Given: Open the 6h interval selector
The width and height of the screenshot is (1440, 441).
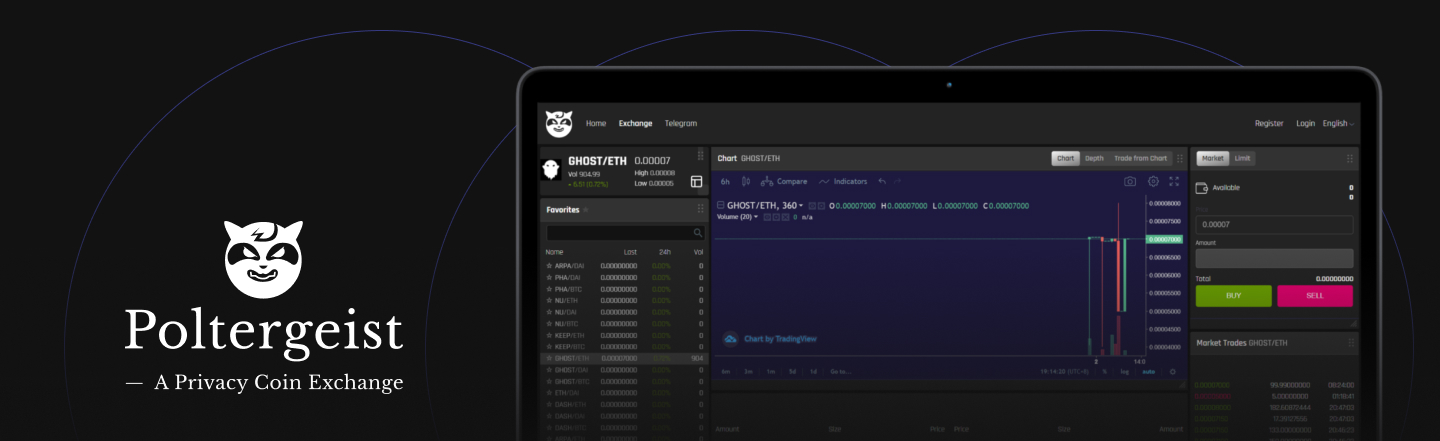Looking at the screenshot, I should pyautogui.click(x=725, y=181).
